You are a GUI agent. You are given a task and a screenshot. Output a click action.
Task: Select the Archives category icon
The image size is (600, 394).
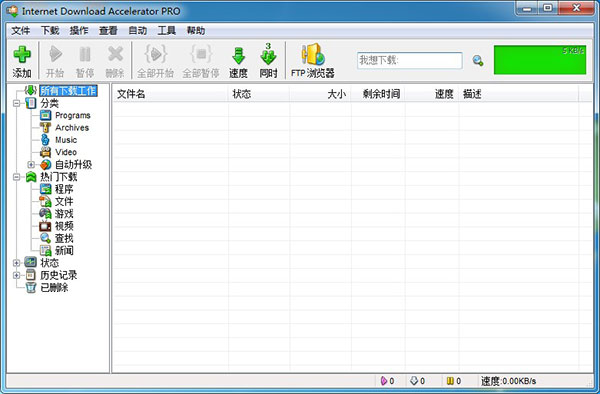tap(46, 127)
